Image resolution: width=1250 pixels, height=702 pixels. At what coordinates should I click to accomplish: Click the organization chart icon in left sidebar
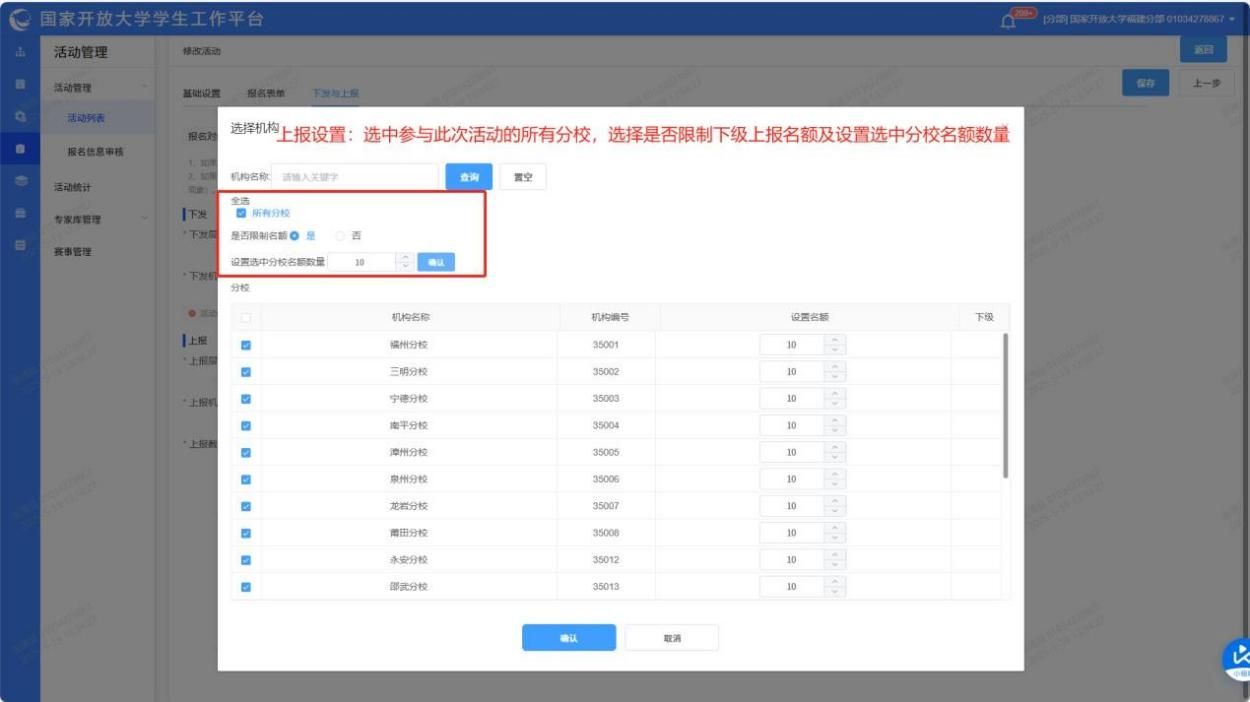pyautogui.click(x=20, y=53)
